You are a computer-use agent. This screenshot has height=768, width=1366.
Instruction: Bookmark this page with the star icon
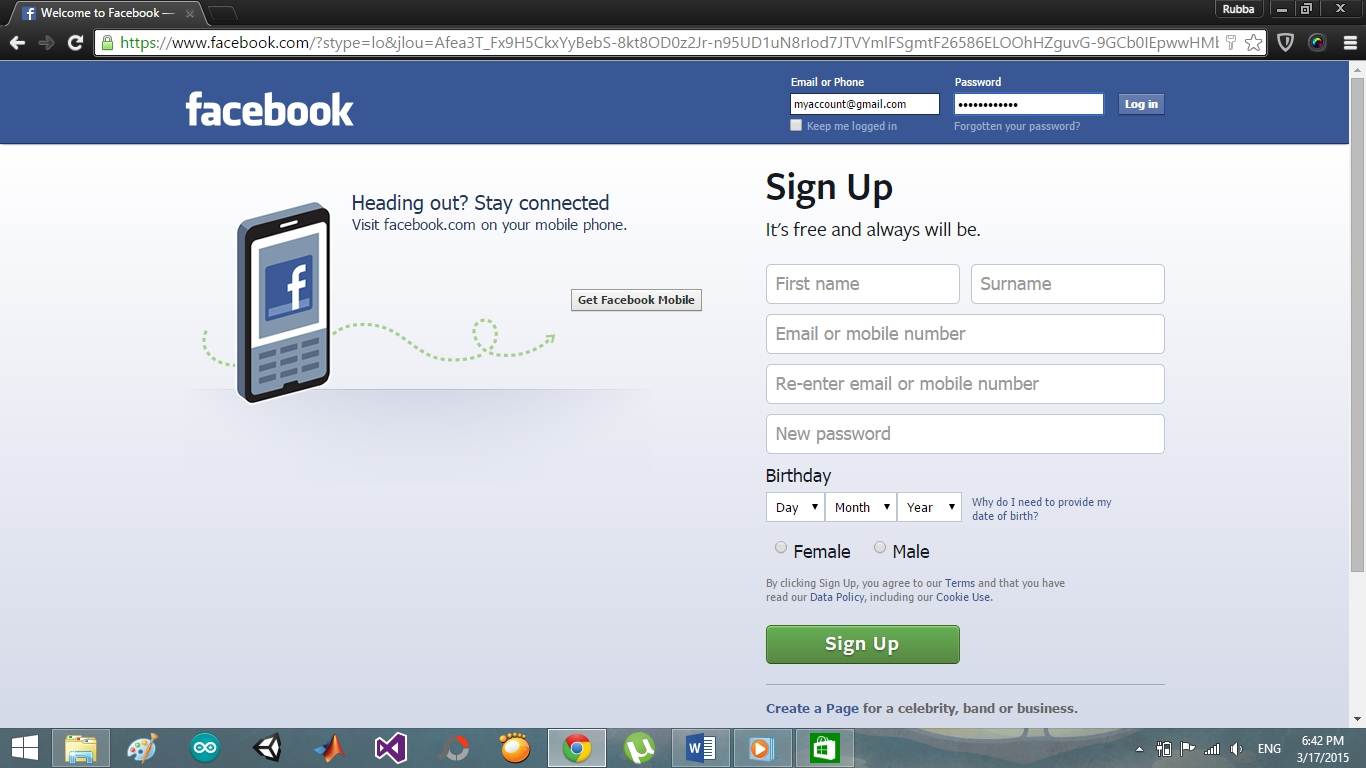click(x=1253, y=43)
